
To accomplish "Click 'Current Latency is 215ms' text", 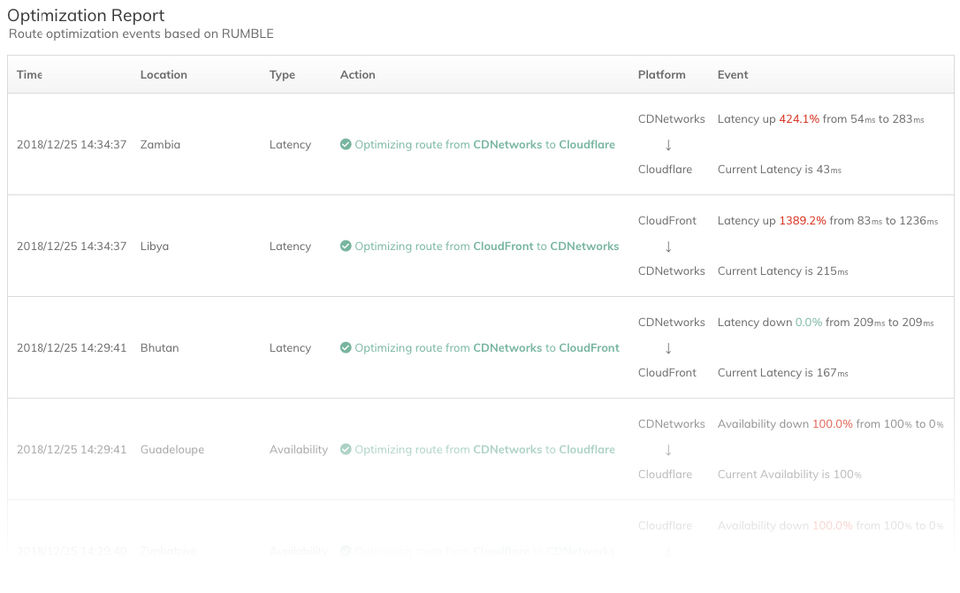I will coord(783,270).
